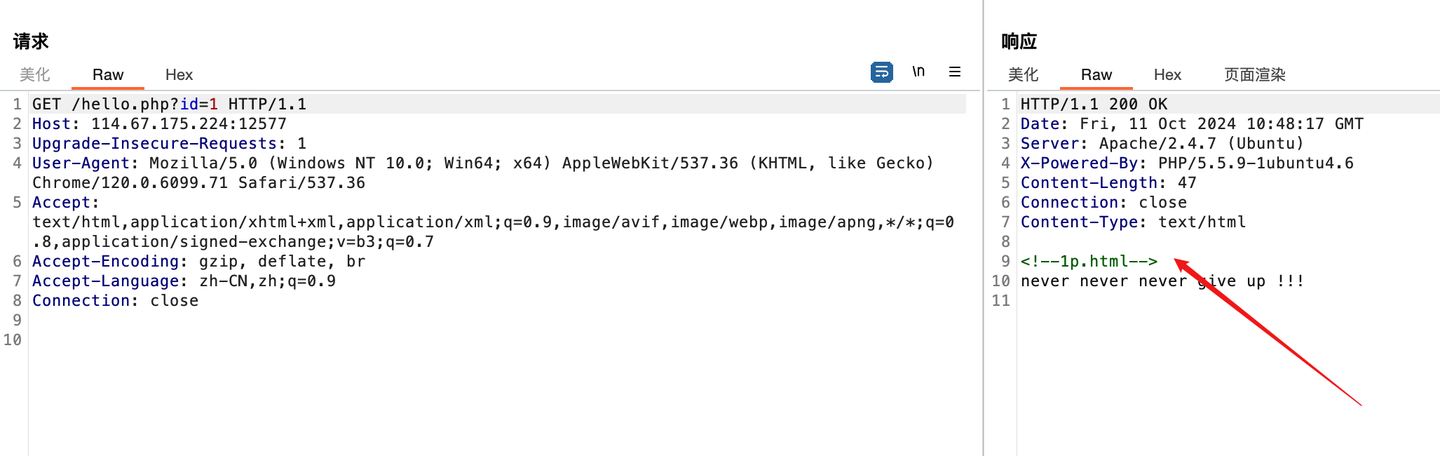The height and width of the screenshot is (456, 1440).
Task: Toggle the \n non-printable characters display
Action: (x=918, y=72)
